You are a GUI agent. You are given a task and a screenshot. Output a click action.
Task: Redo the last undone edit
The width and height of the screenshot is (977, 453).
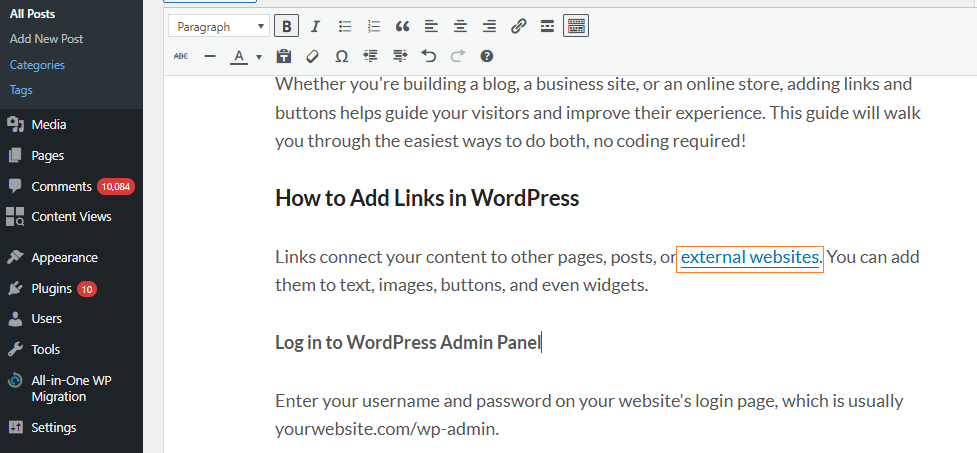coord(458,56)
